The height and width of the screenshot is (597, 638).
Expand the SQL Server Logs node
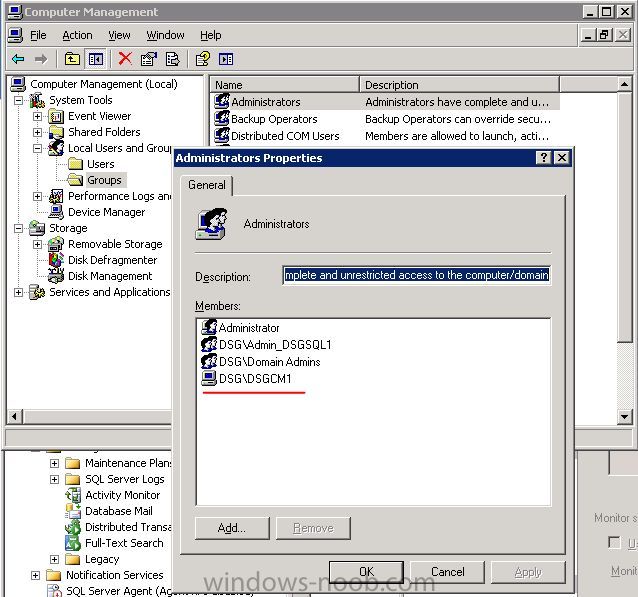[55, 479]
